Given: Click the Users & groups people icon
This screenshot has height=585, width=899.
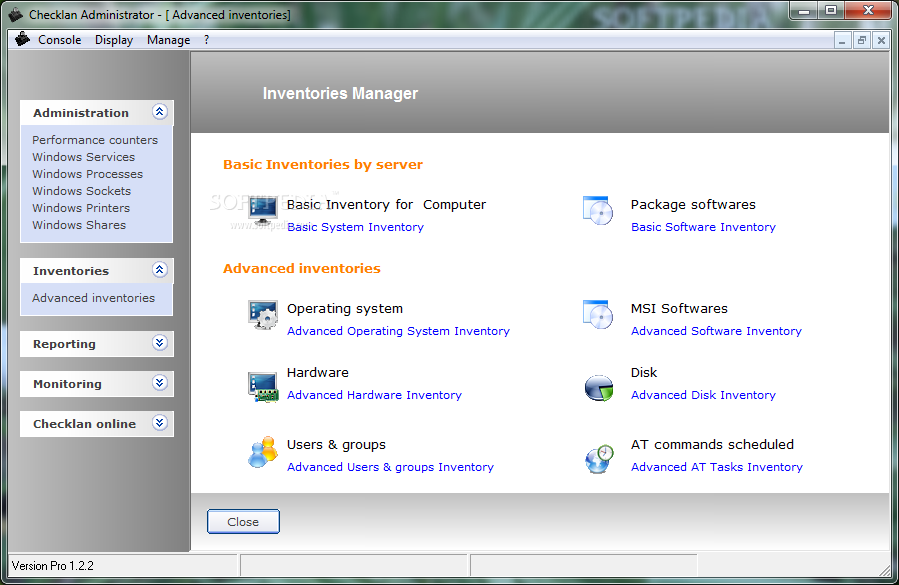Looking at the screenshot, I should (263, 452).
